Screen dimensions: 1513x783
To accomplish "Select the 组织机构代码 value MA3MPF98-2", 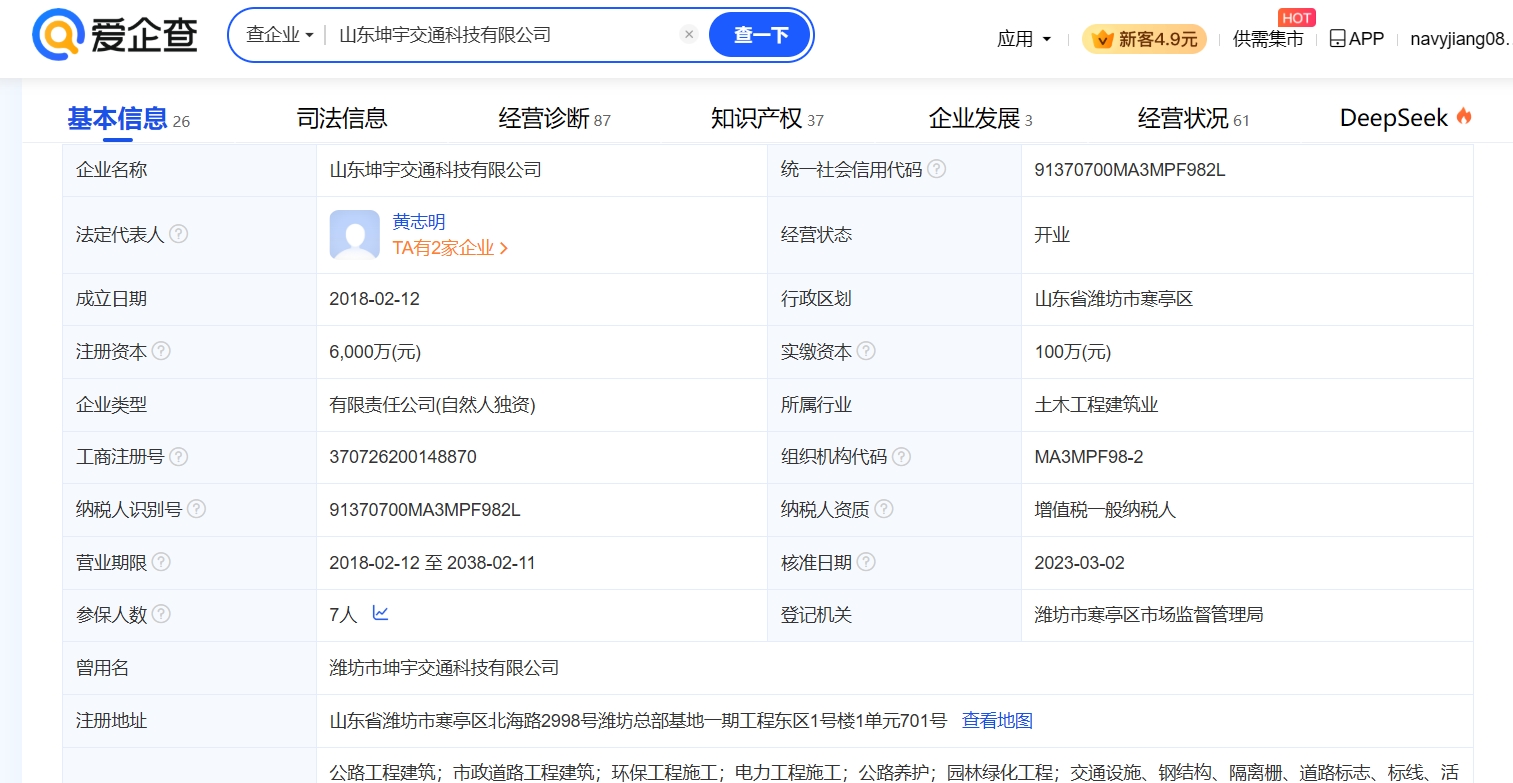I will pyautogui.click(x=1089, y=457).
